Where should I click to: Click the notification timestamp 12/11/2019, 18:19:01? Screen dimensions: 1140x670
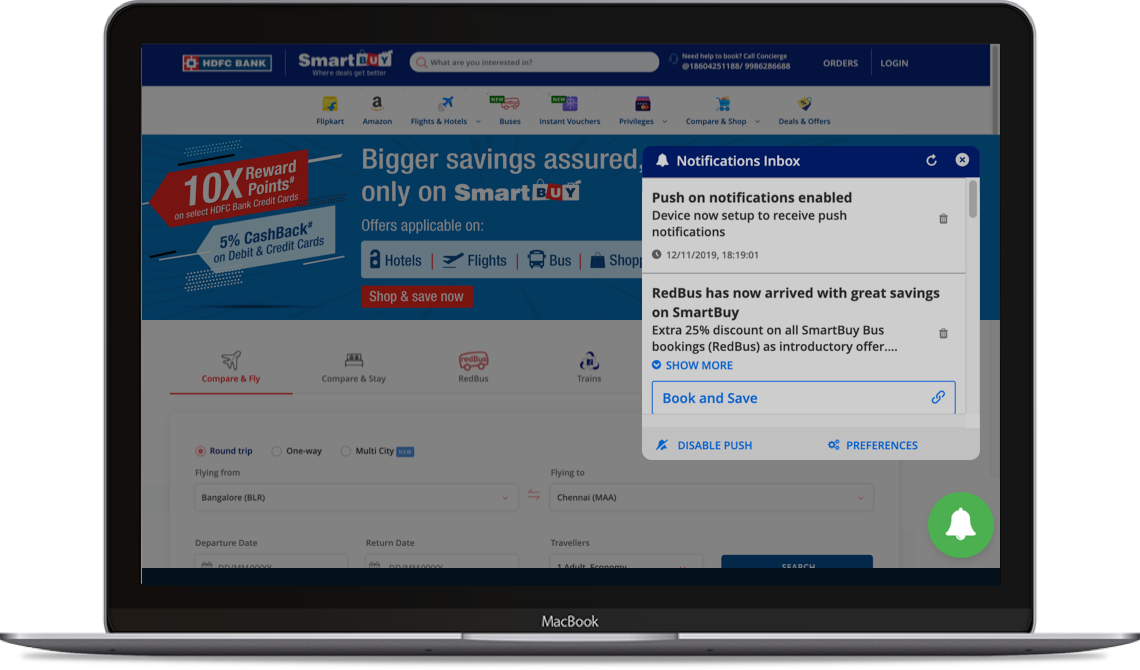coord(712,255)
